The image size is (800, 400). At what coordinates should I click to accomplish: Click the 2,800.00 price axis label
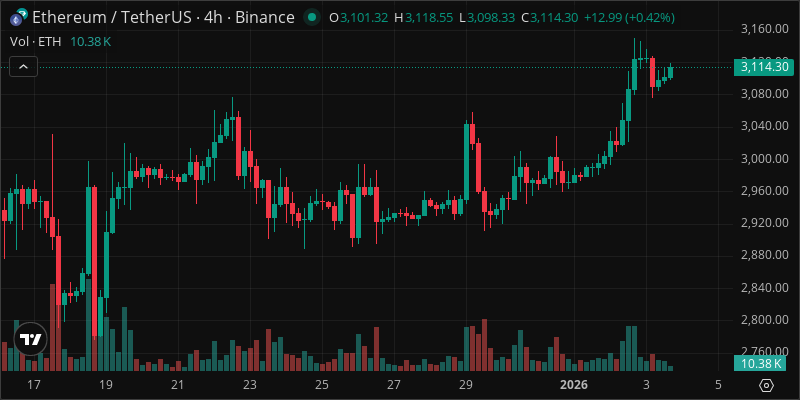(764, 320)
